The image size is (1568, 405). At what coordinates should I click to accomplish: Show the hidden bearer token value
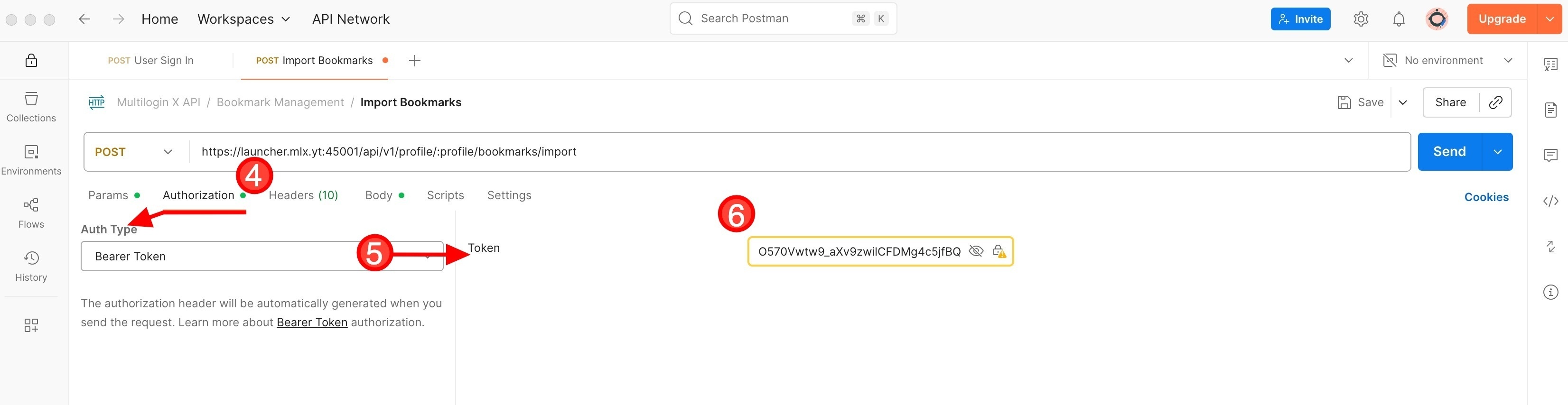click(x=976, y=250)
